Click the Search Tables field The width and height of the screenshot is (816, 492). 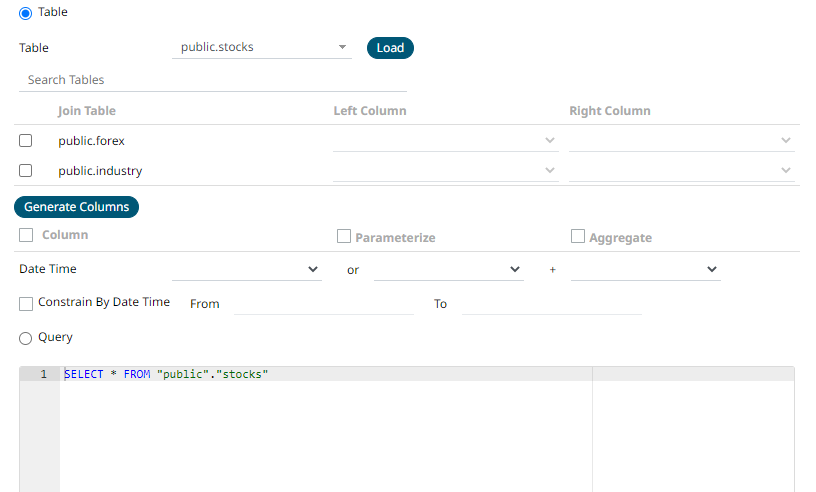point(212,80)
